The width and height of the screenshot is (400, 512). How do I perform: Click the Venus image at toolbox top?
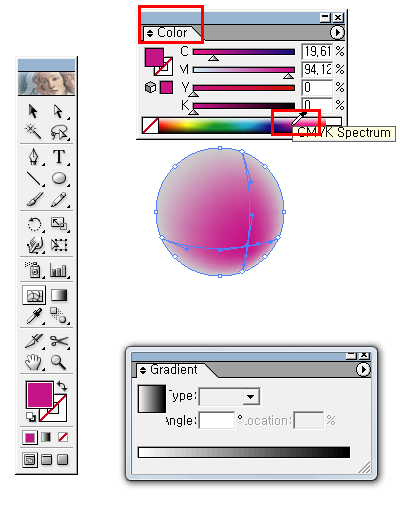[47, 84]
